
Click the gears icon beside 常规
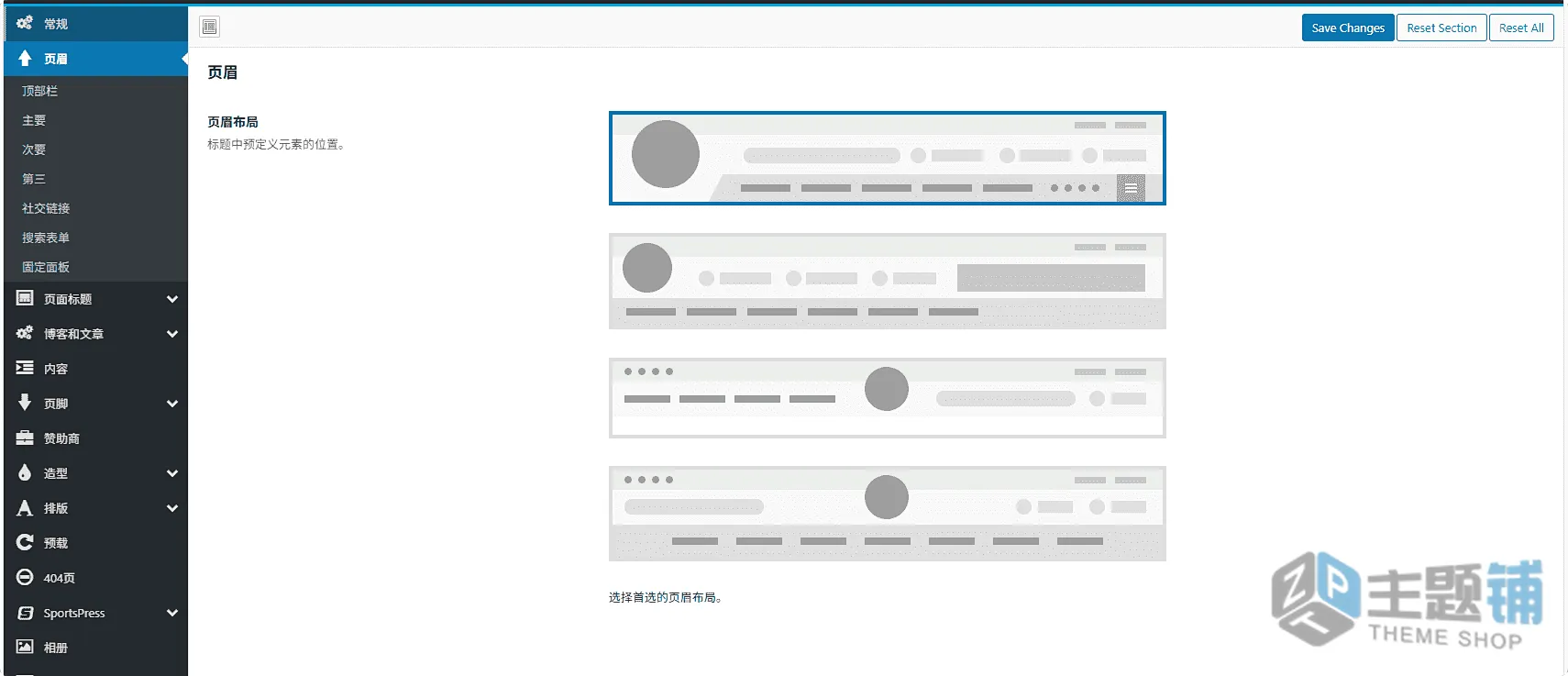25,23
